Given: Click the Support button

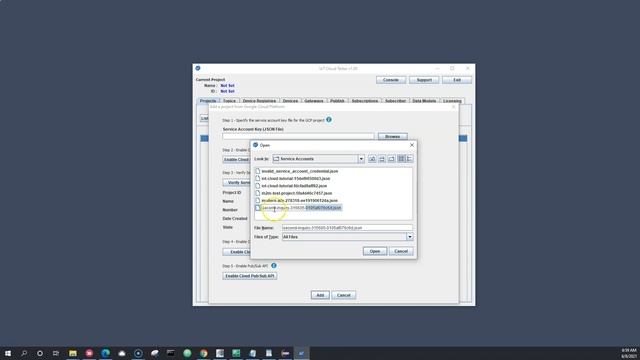Looking at the screenshot, I should point(424,80).
